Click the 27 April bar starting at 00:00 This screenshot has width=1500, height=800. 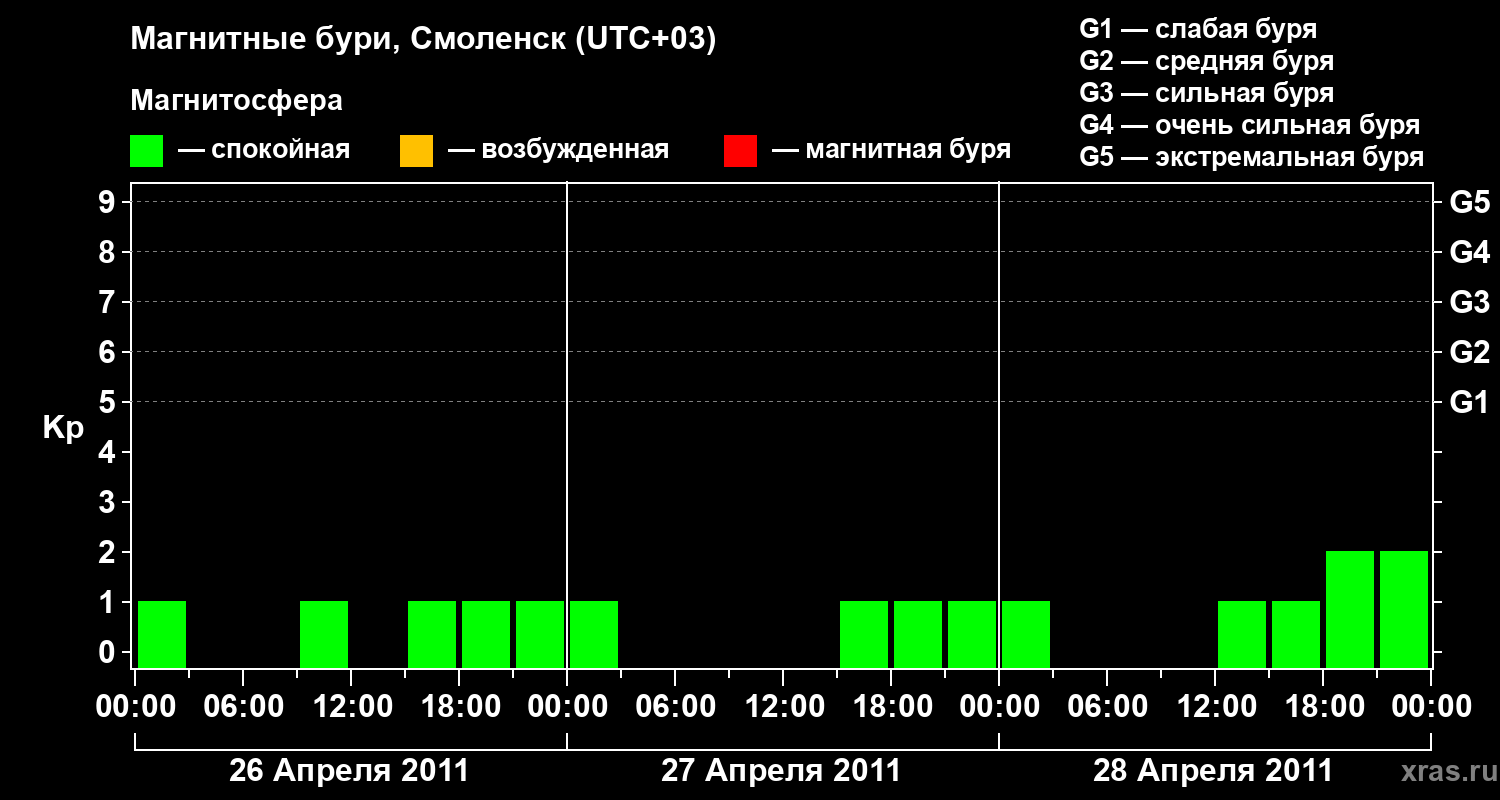[594, 634]
